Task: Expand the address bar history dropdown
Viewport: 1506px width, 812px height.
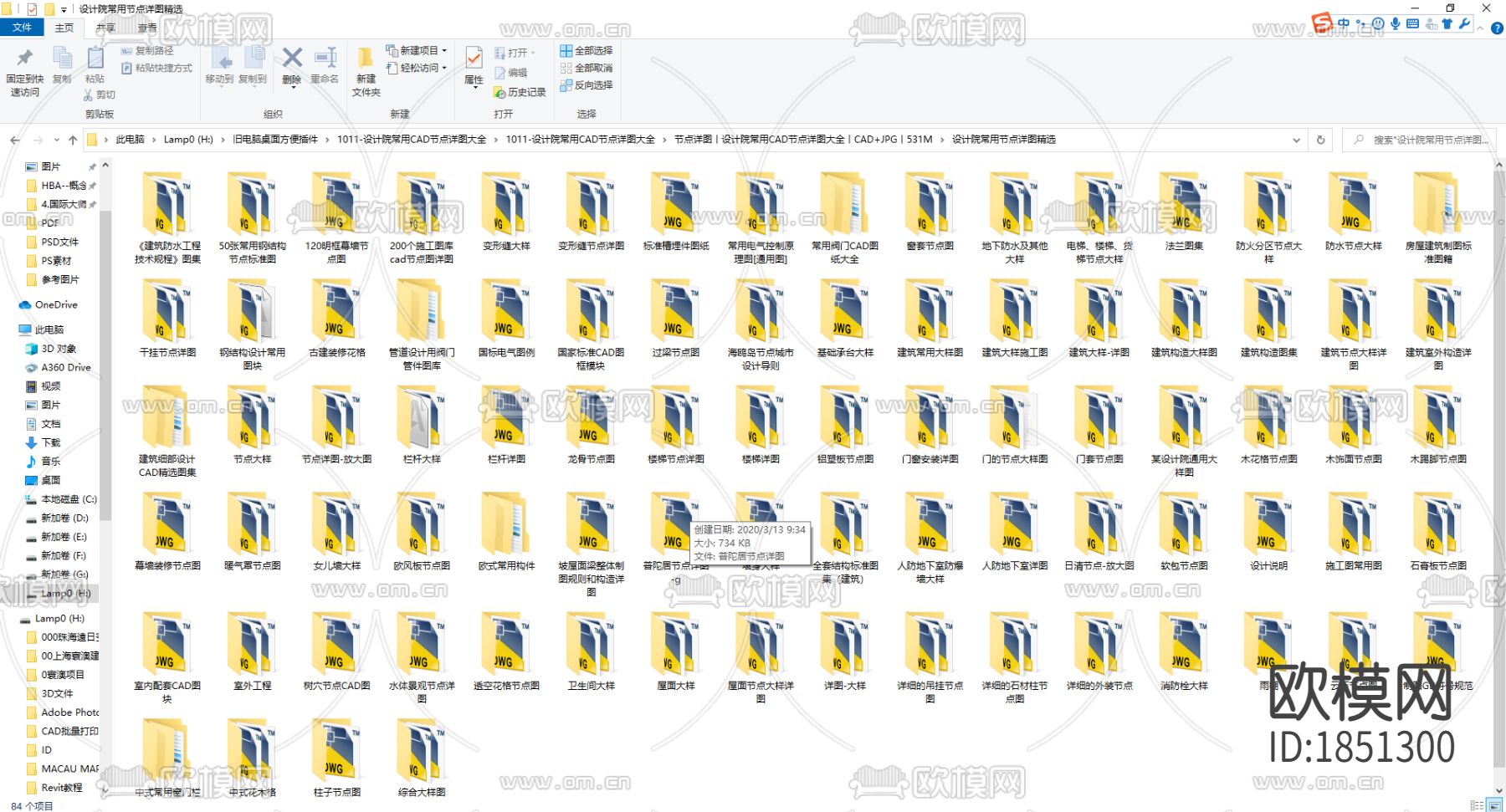Action: [1296, 140]
